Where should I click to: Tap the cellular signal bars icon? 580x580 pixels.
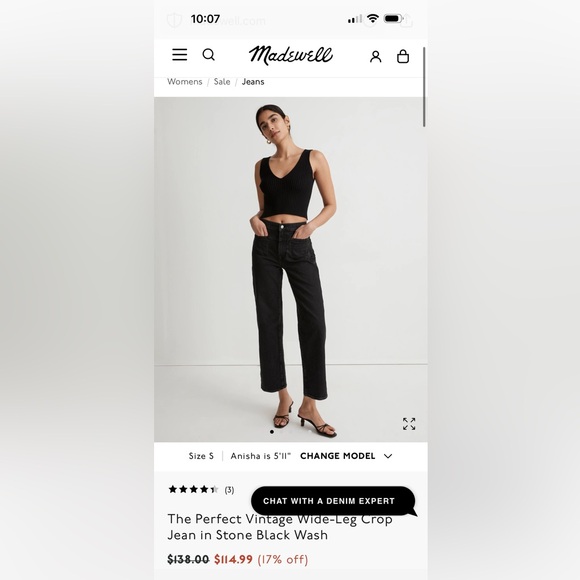pos(355,19)
